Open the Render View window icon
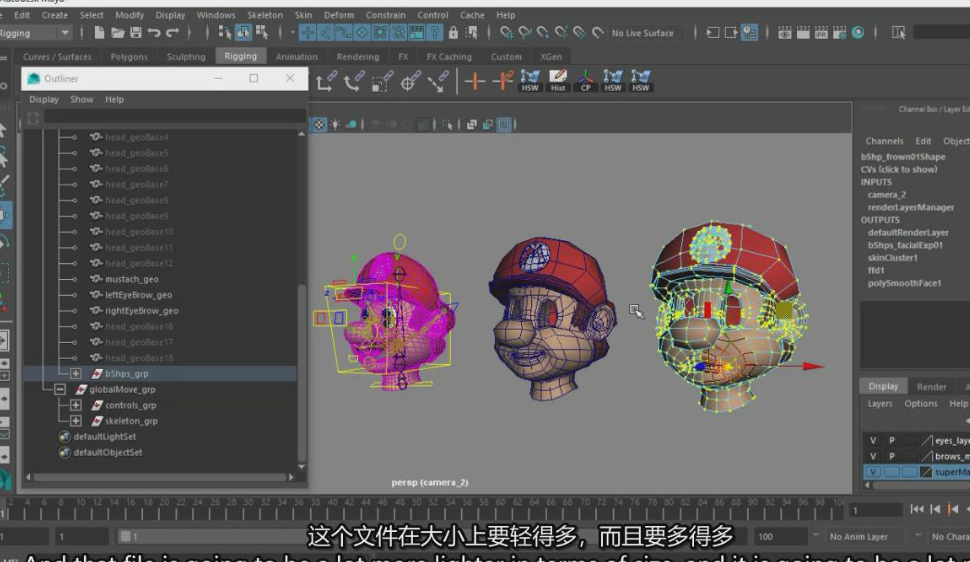Viewport: 970px width, 562px height. click(784, 33)
